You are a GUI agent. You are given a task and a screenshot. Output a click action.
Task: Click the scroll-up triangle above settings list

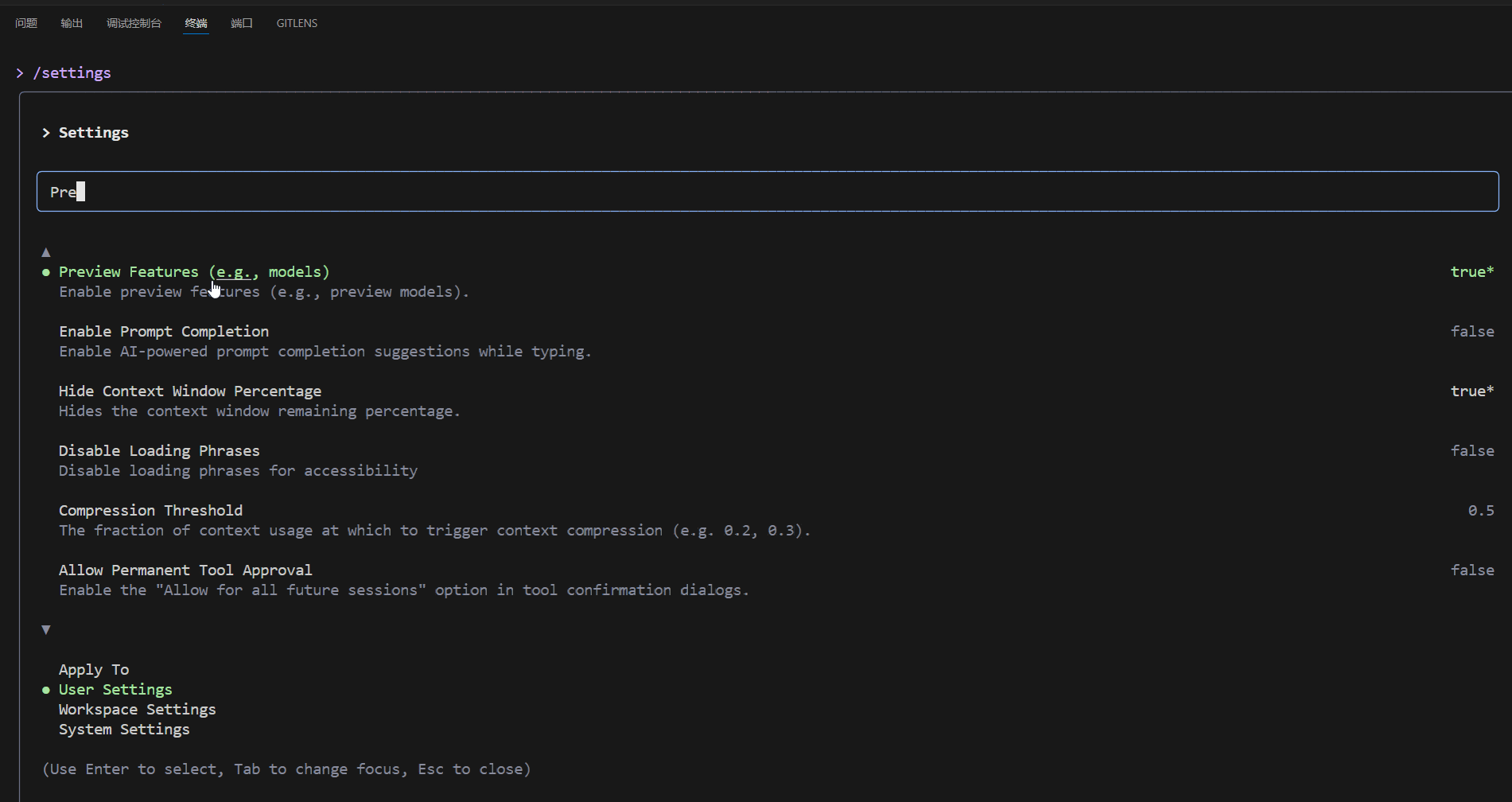46,252
